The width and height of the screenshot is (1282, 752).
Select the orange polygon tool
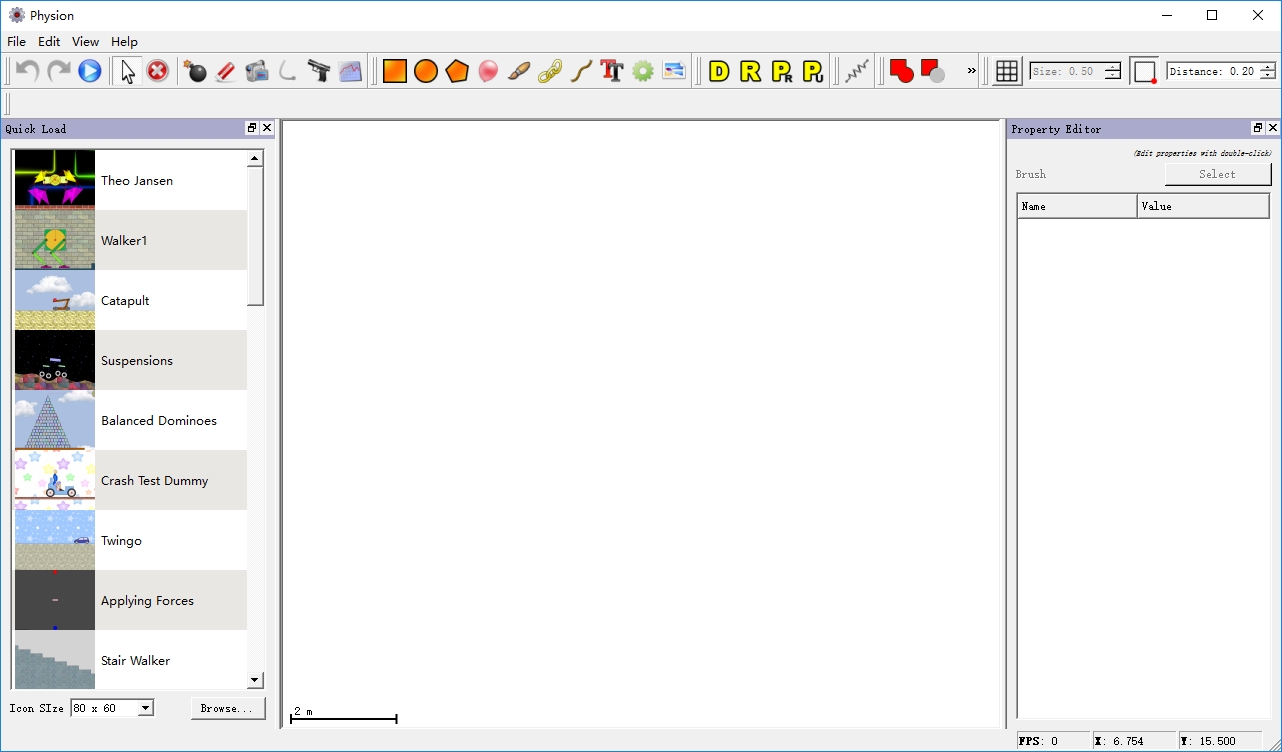[457, 71]
